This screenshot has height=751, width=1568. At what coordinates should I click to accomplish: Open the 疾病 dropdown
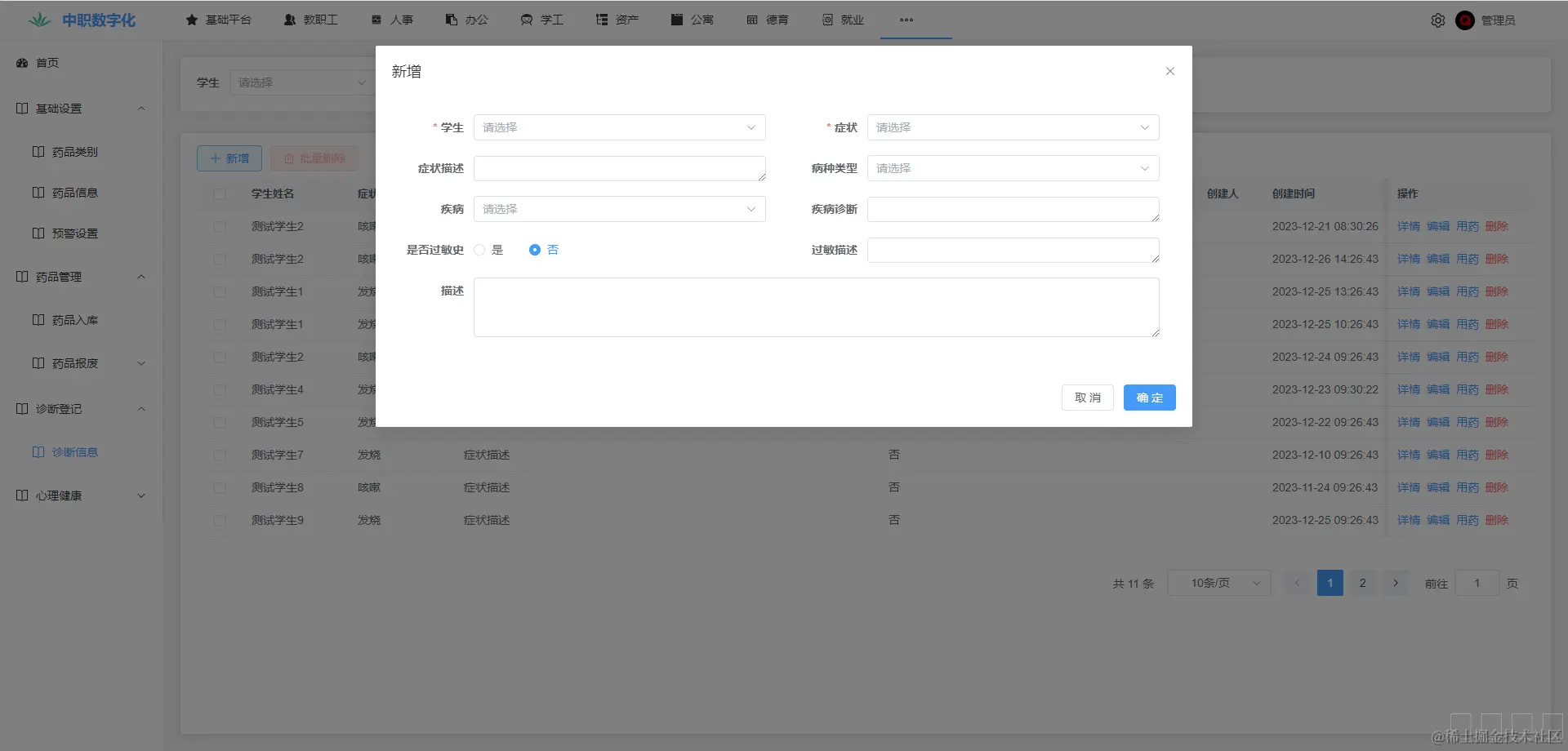coord(620,209)
